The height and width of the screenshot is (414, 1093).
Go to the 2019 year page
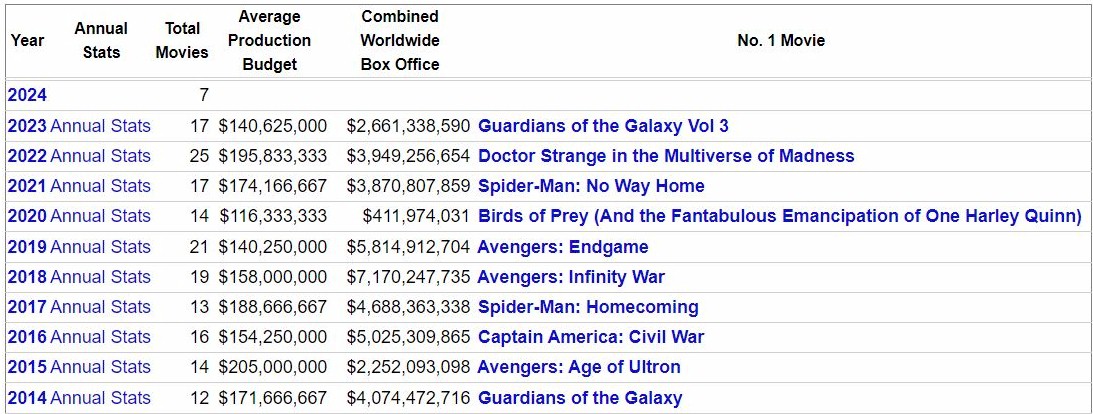(x=27, y=247)
